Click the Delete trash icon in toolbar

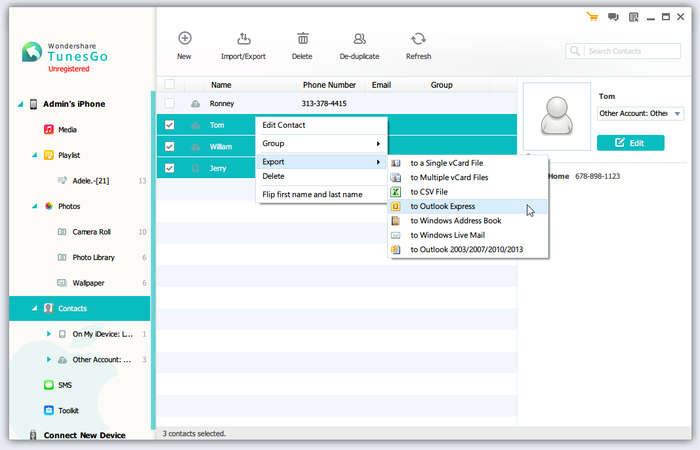302,39
